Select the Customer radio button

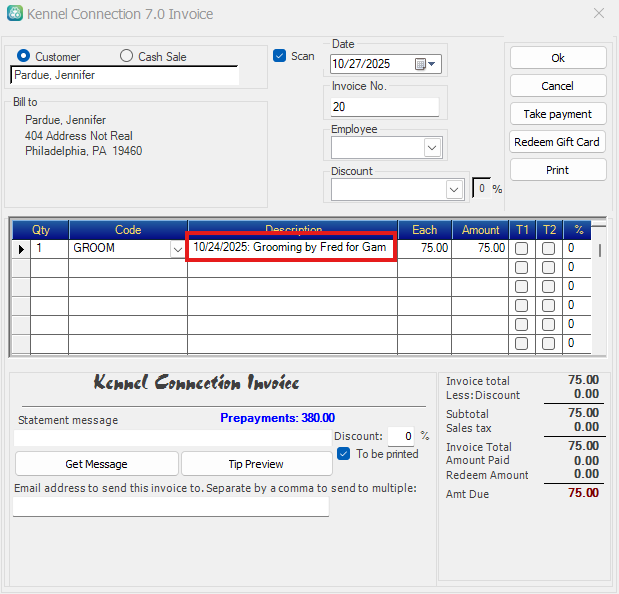tap(23, 56)
